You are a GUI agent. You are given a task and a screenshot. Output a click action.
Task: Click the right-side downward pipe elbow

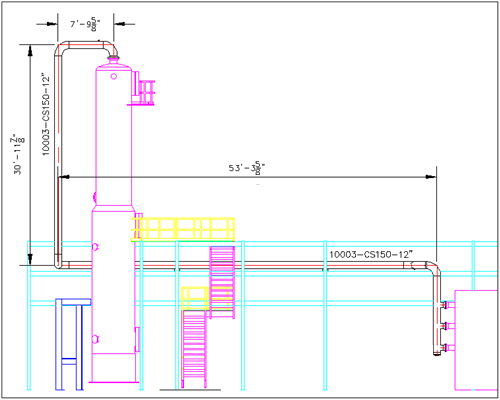coord(433,268)
